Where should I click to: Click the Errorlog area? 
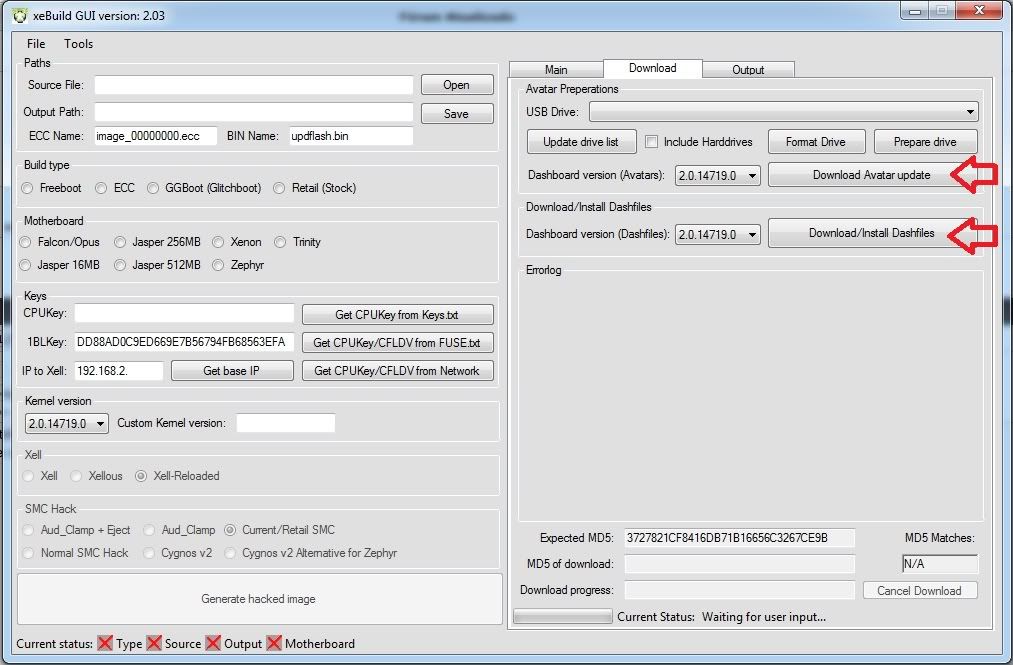(x=751, y=394)
